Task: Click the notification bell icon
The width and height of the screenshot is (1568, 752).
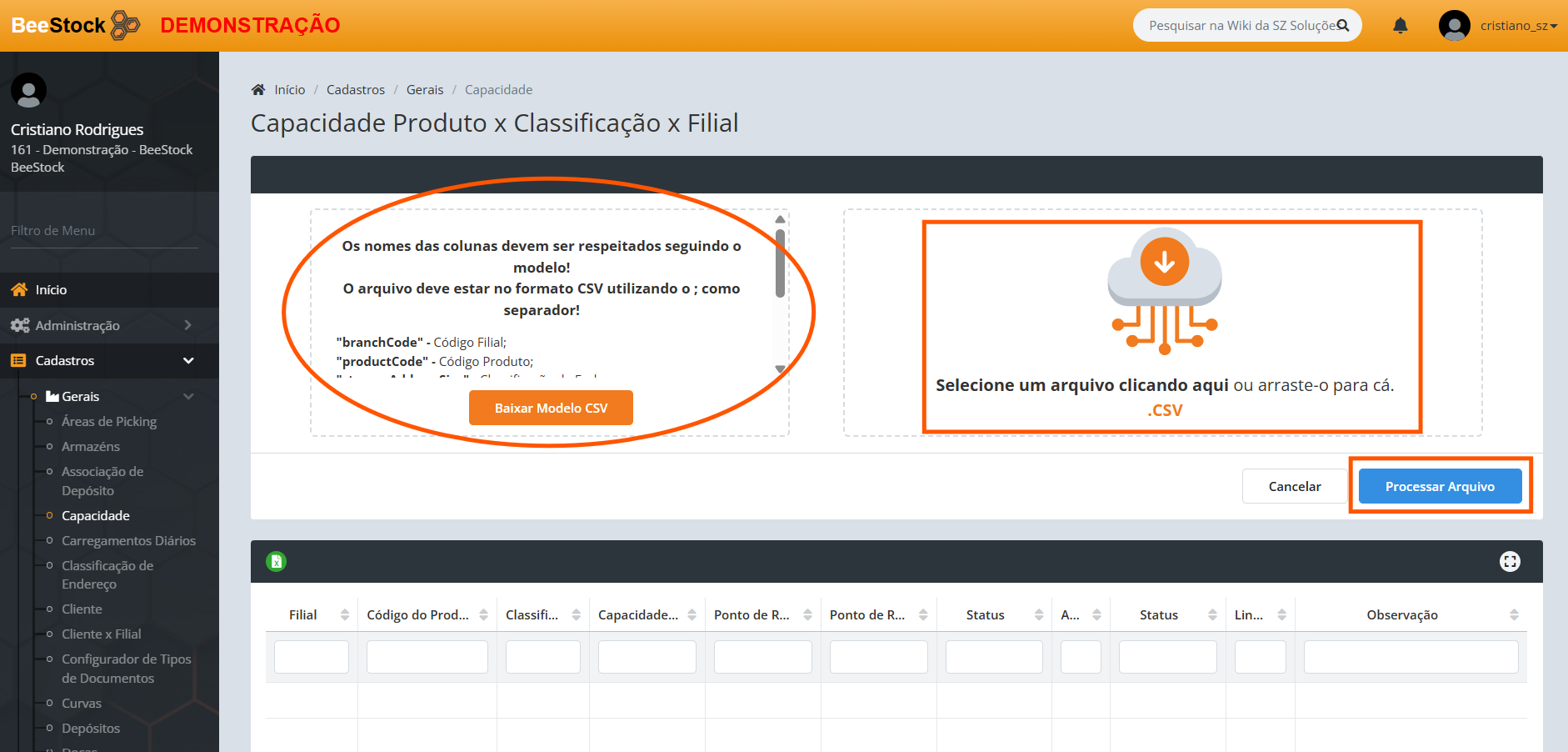Action: coord(1401,26)
